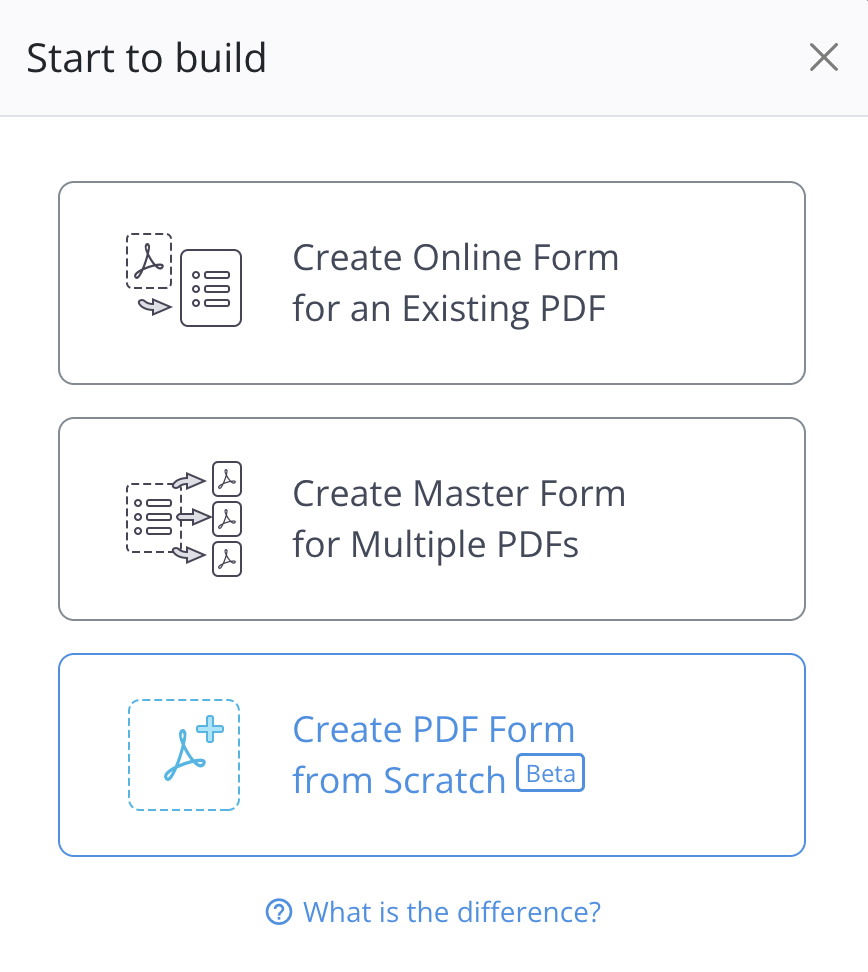Click the middle PDF file icon in Master Form option
The image size is (868, 972).
coord(229,519)
